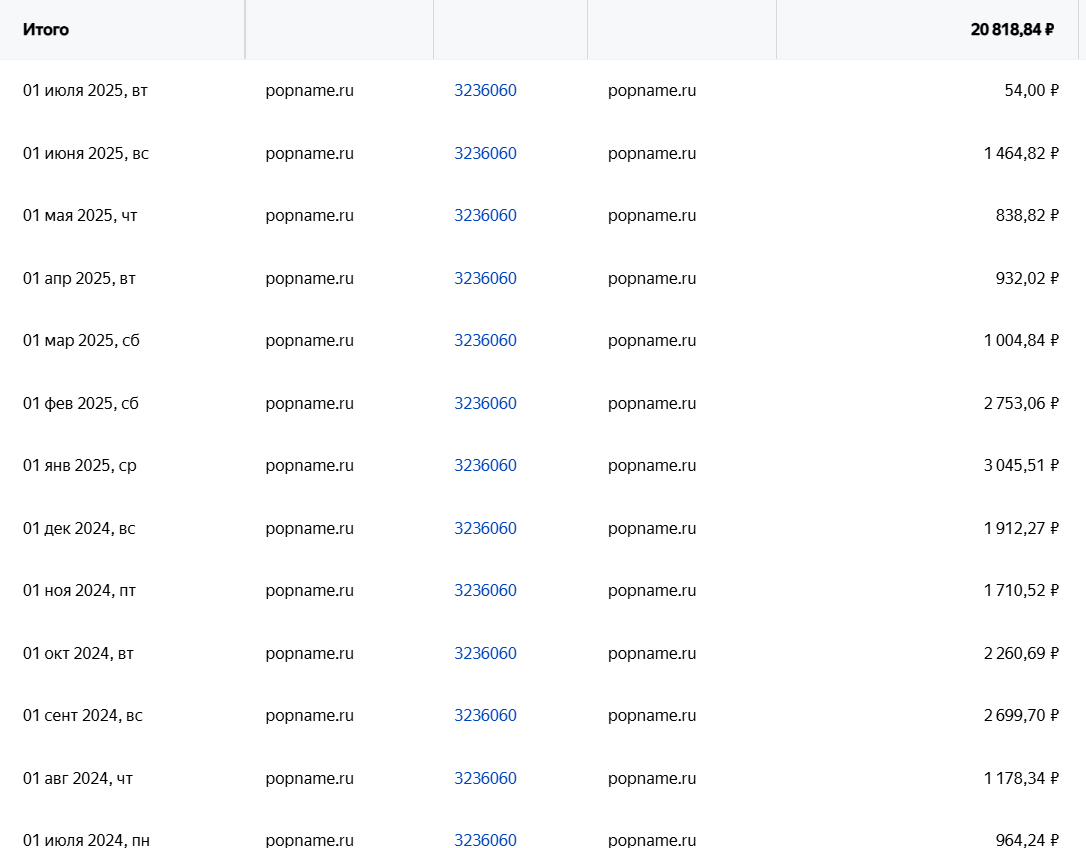Click date 01 июня 2025, вс

pos(86,153)
